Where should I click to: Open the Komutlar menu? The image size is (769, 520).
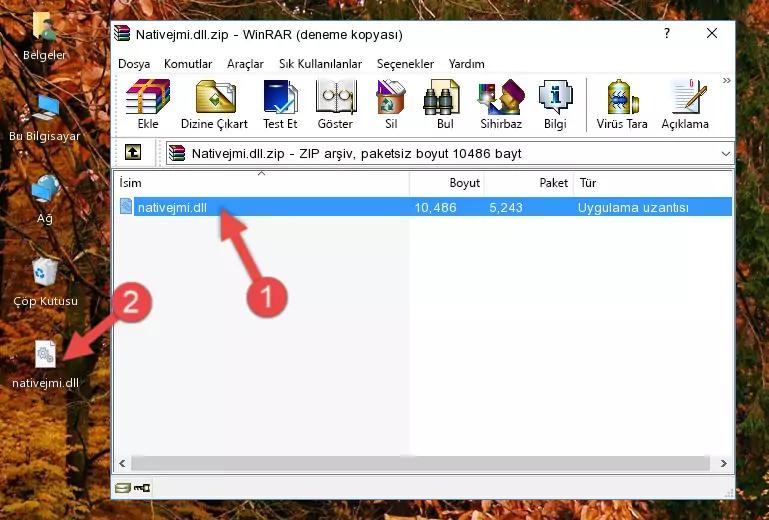188,64
